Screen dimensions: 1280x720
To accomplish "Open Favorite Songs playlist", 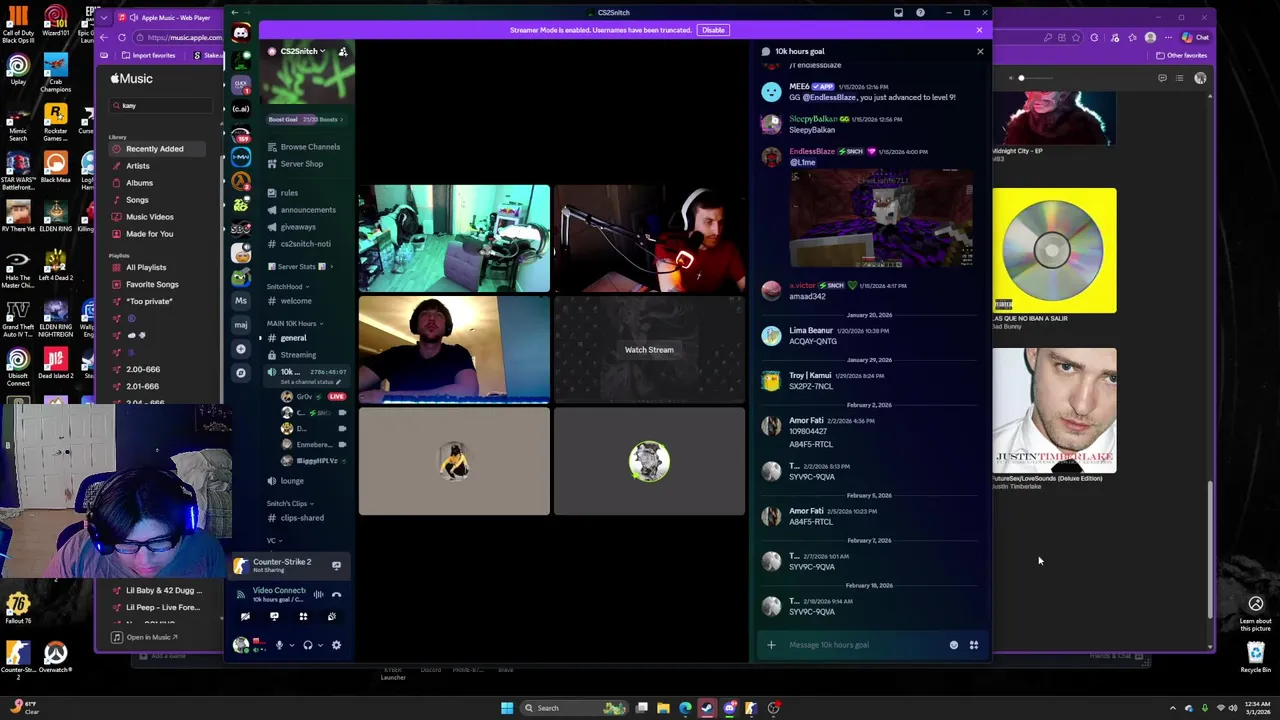I will coord(152,284).
